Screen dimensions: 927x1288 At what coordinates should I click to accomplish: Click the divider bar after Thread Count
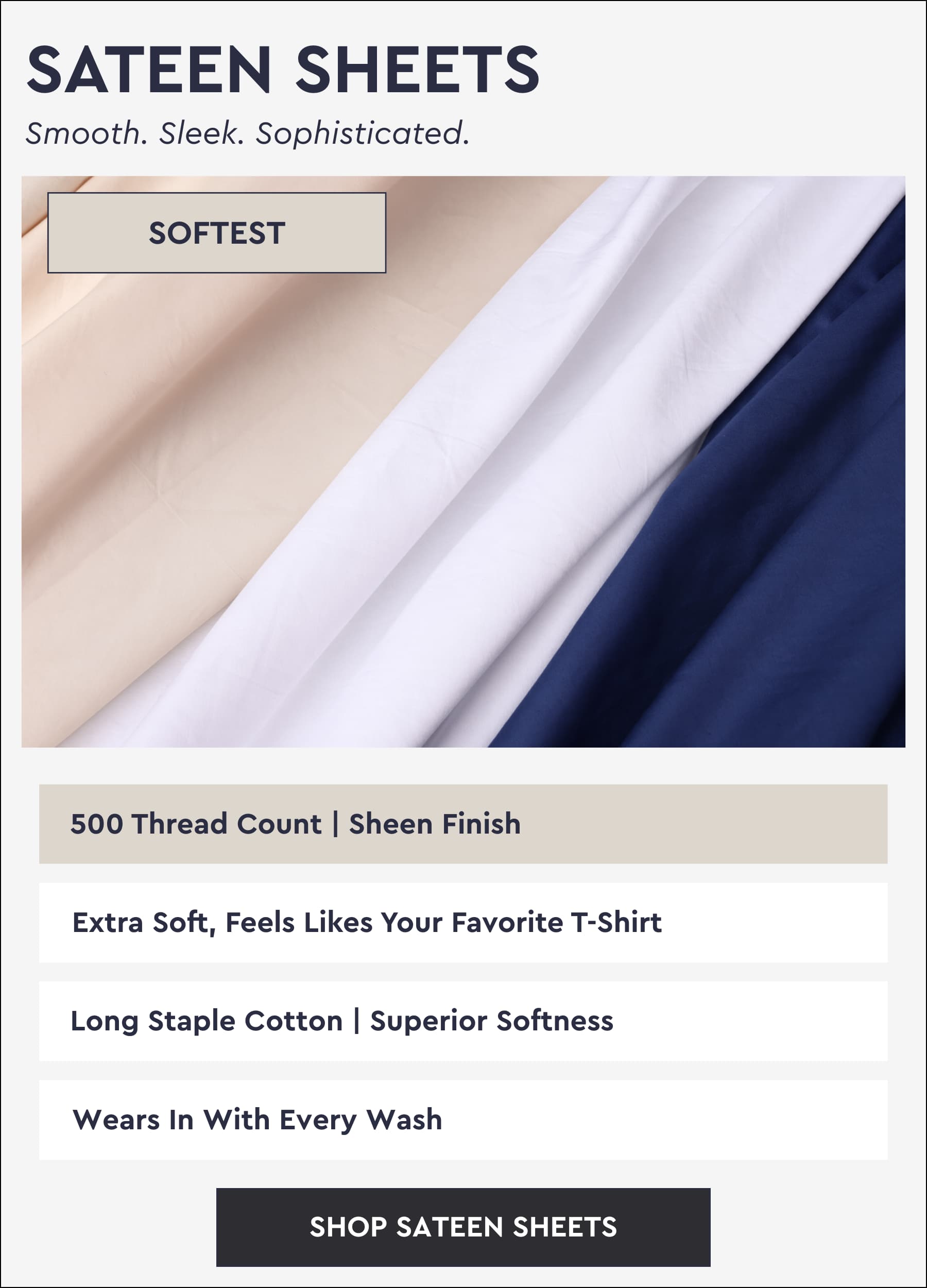[335, 825]
